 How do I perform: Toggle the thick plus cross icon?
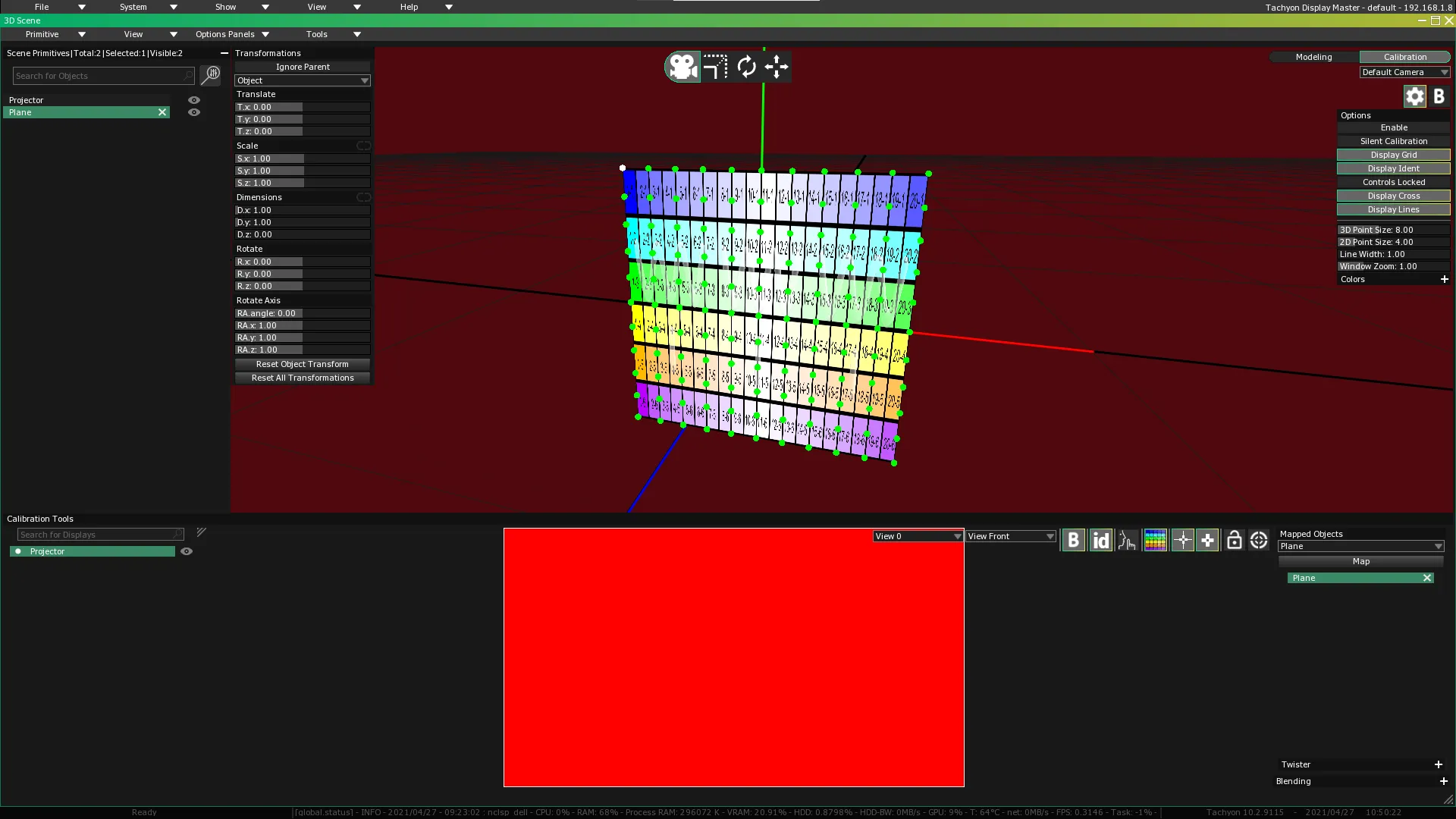1207,540
